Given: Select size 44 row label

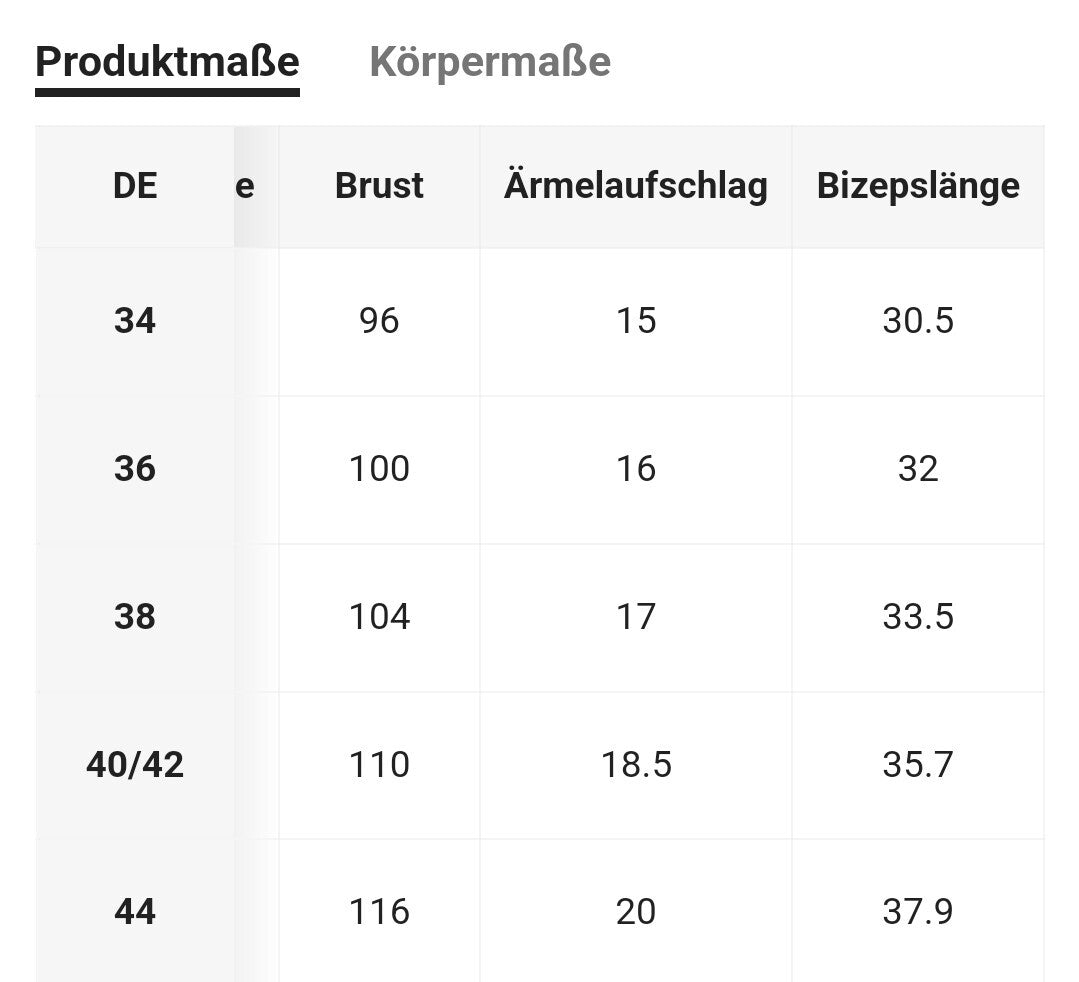Looking at the screenshot, I should [135, 912].
